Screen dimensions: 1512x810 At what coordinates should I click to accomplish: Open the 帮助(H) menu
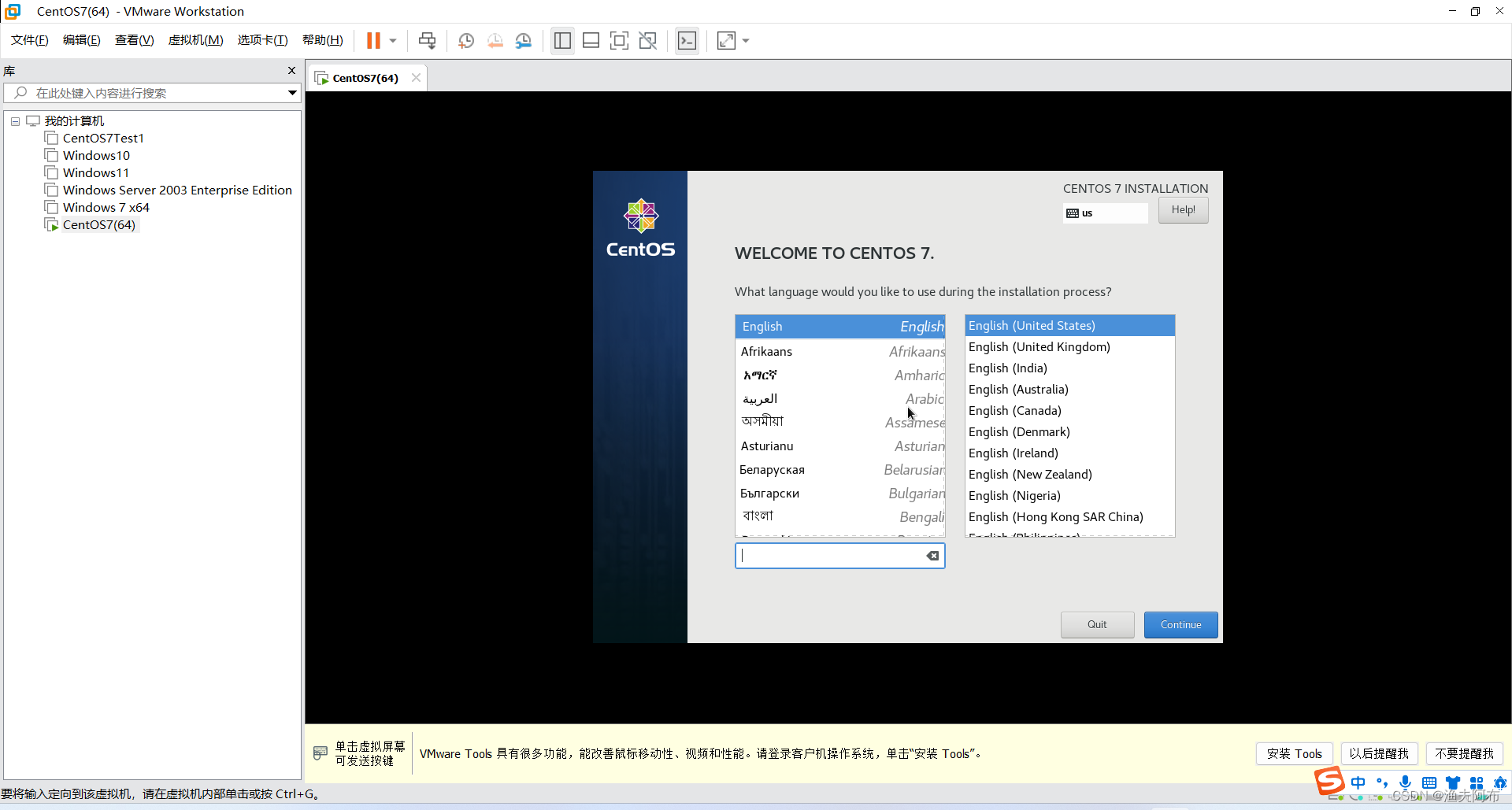point(323,40)
